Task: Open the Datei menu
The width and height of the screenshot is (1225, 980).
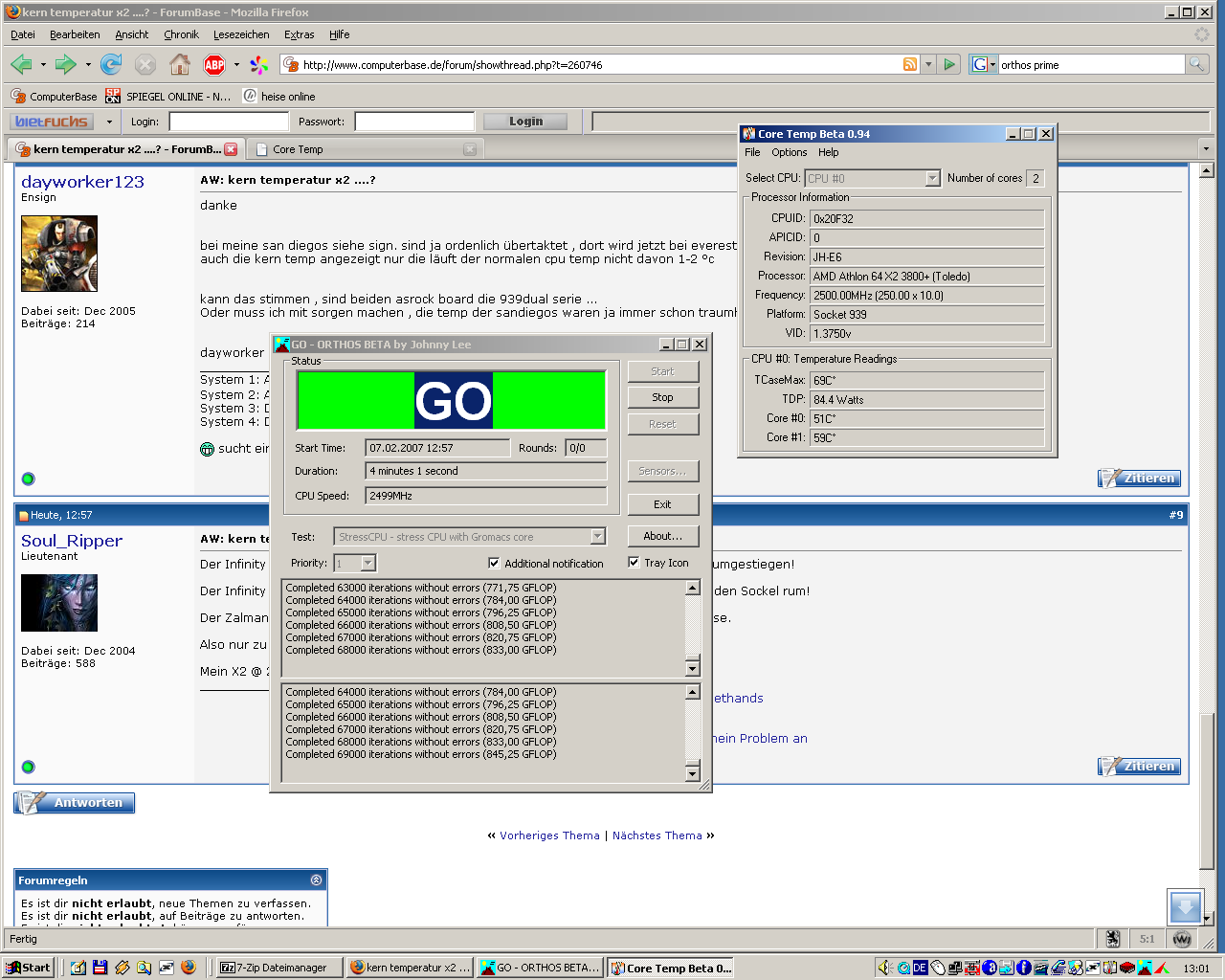Action: tap(23, 34)
